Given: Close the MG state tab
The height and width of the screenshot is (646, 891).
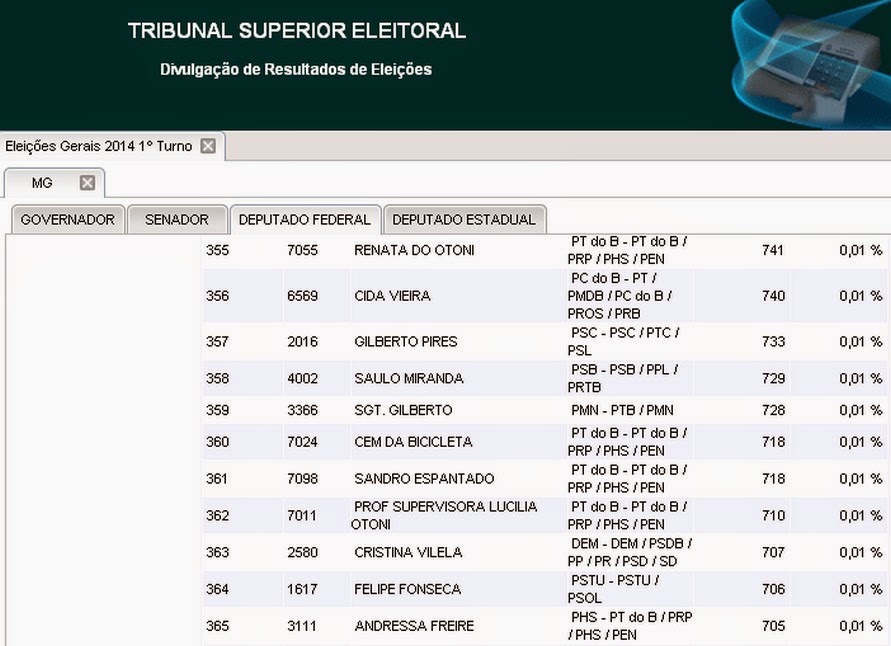Looking at the screenshot, I should click(x=87, y=182).
